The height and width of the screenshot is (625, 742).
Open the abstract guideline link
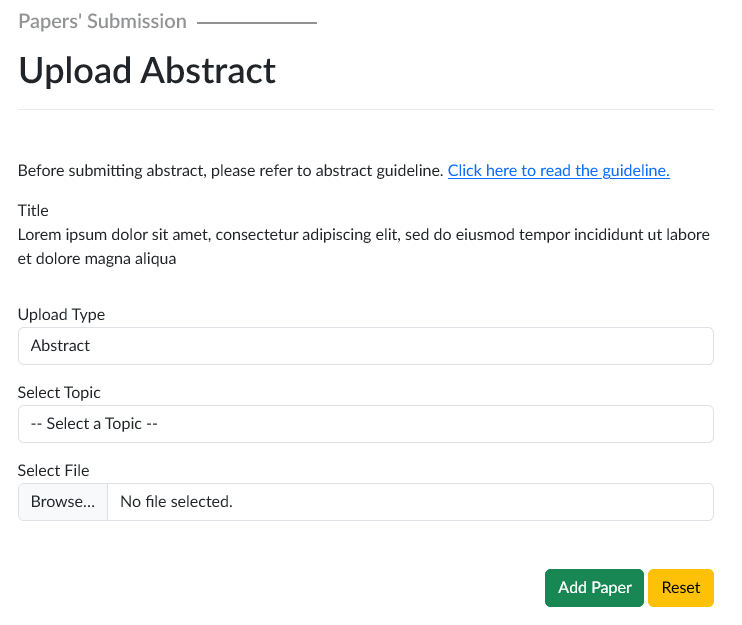[558, 171]
